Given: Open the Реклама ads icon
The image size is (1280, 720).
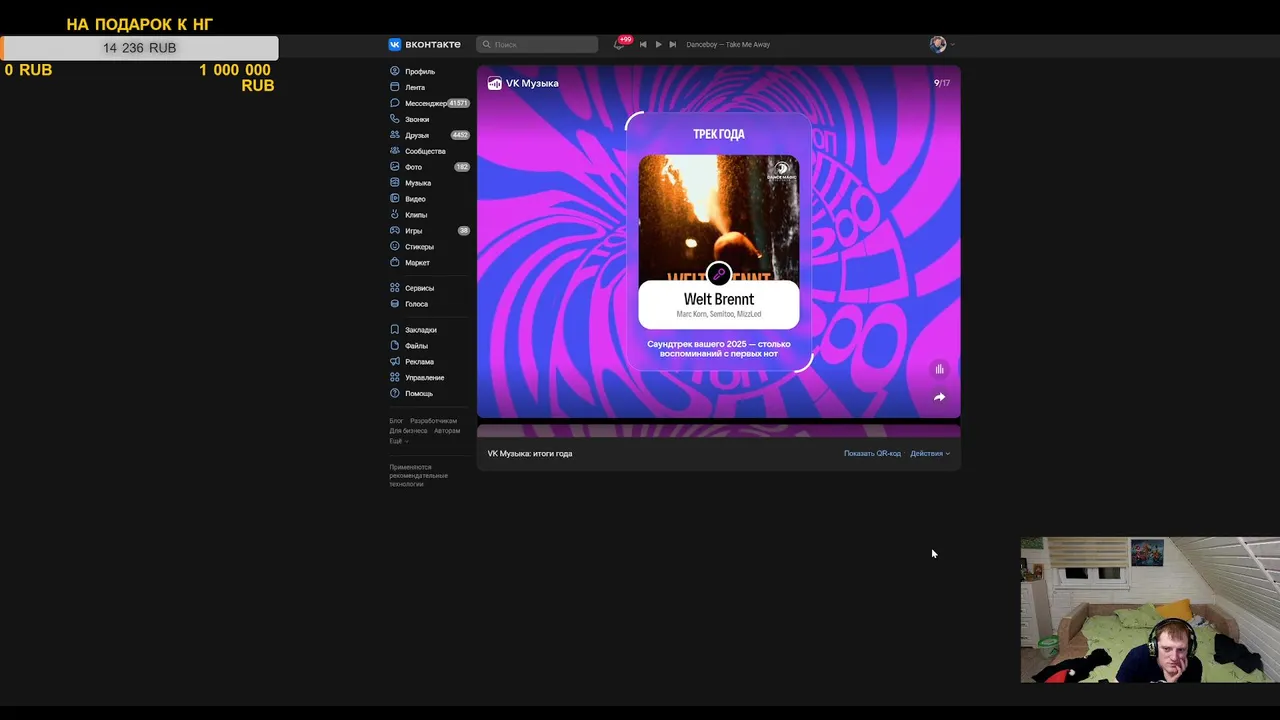Looking at the screenshot, I should coord(395,362).
